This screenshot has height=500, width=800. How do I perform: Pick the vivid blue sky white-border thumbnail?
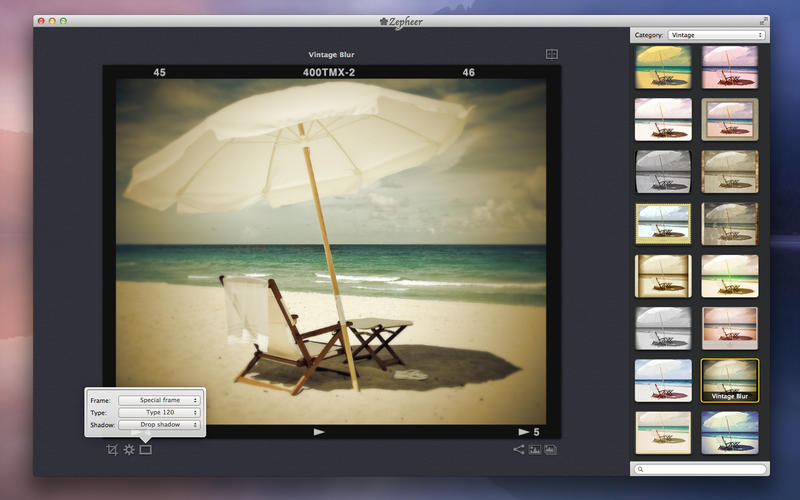[x=663, y=381]
